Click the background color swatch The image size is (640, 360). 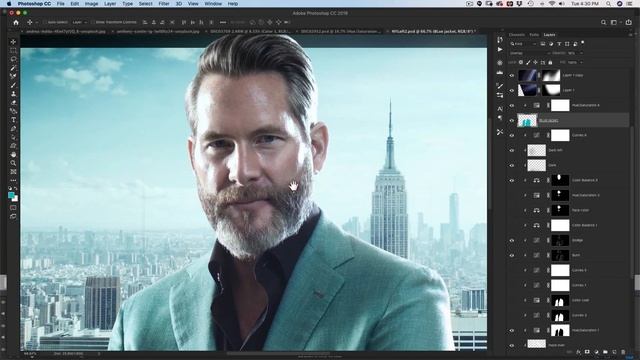point(15,199)
